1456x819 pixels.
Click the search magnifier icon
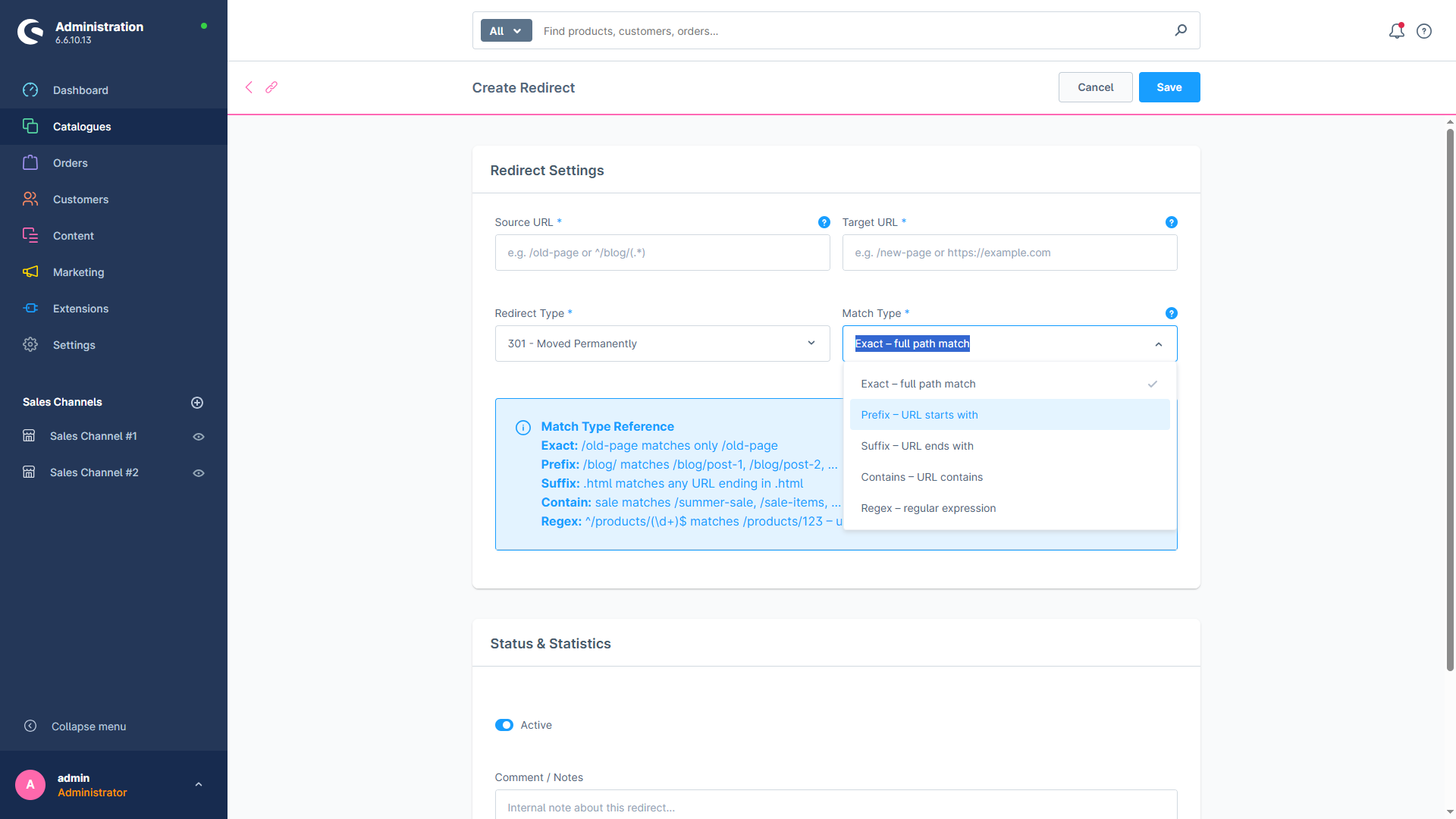[1181, 30]
